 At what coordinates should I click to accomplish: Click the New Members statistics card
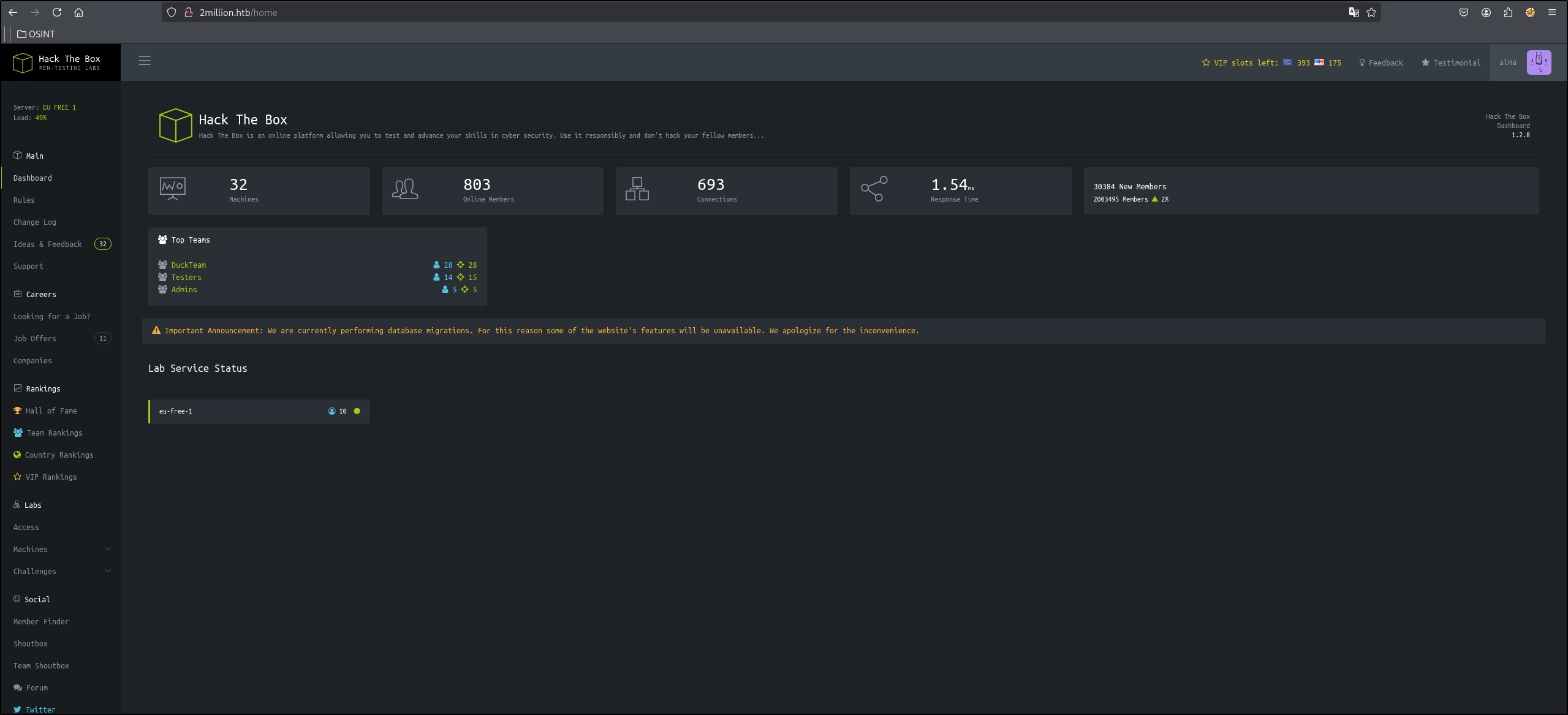pos(1311,191)
